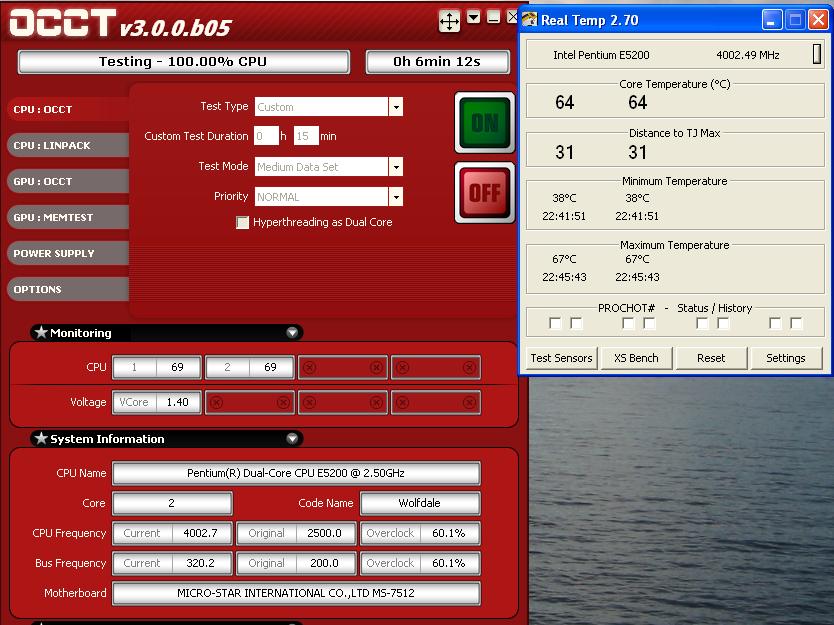Open the Test Mode dropdown
The image size is (834, 625).
coord(396,167)
